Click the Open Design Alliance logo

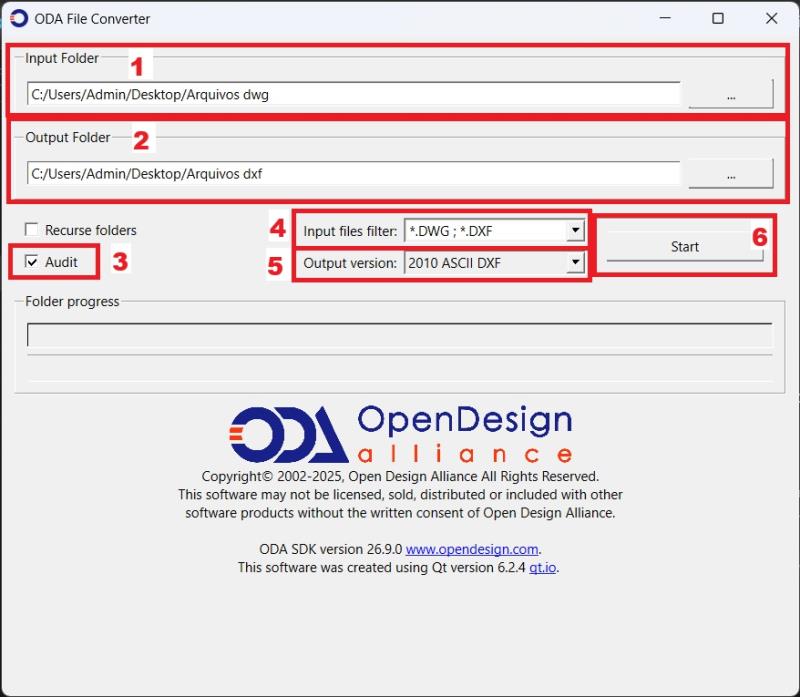[x=400, y=433]
